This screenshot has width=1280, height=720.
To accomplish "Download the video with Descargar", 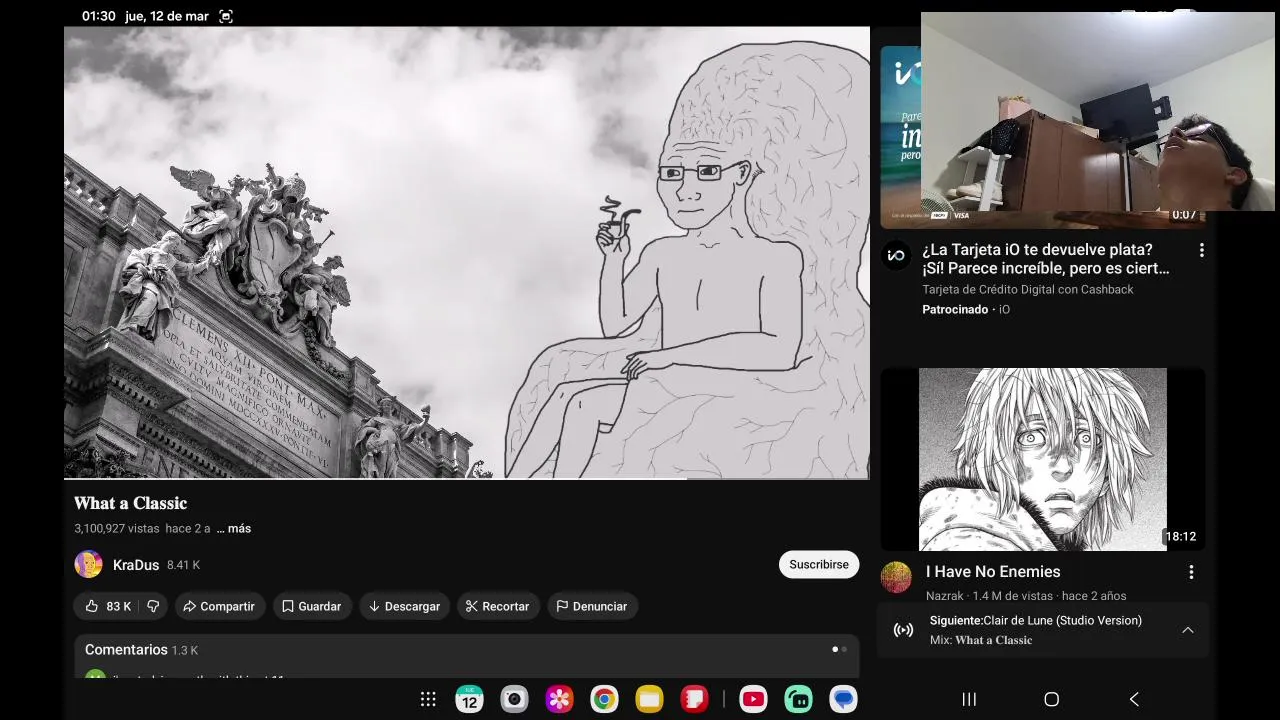I will pyautogui.click(x=404, y=606).
